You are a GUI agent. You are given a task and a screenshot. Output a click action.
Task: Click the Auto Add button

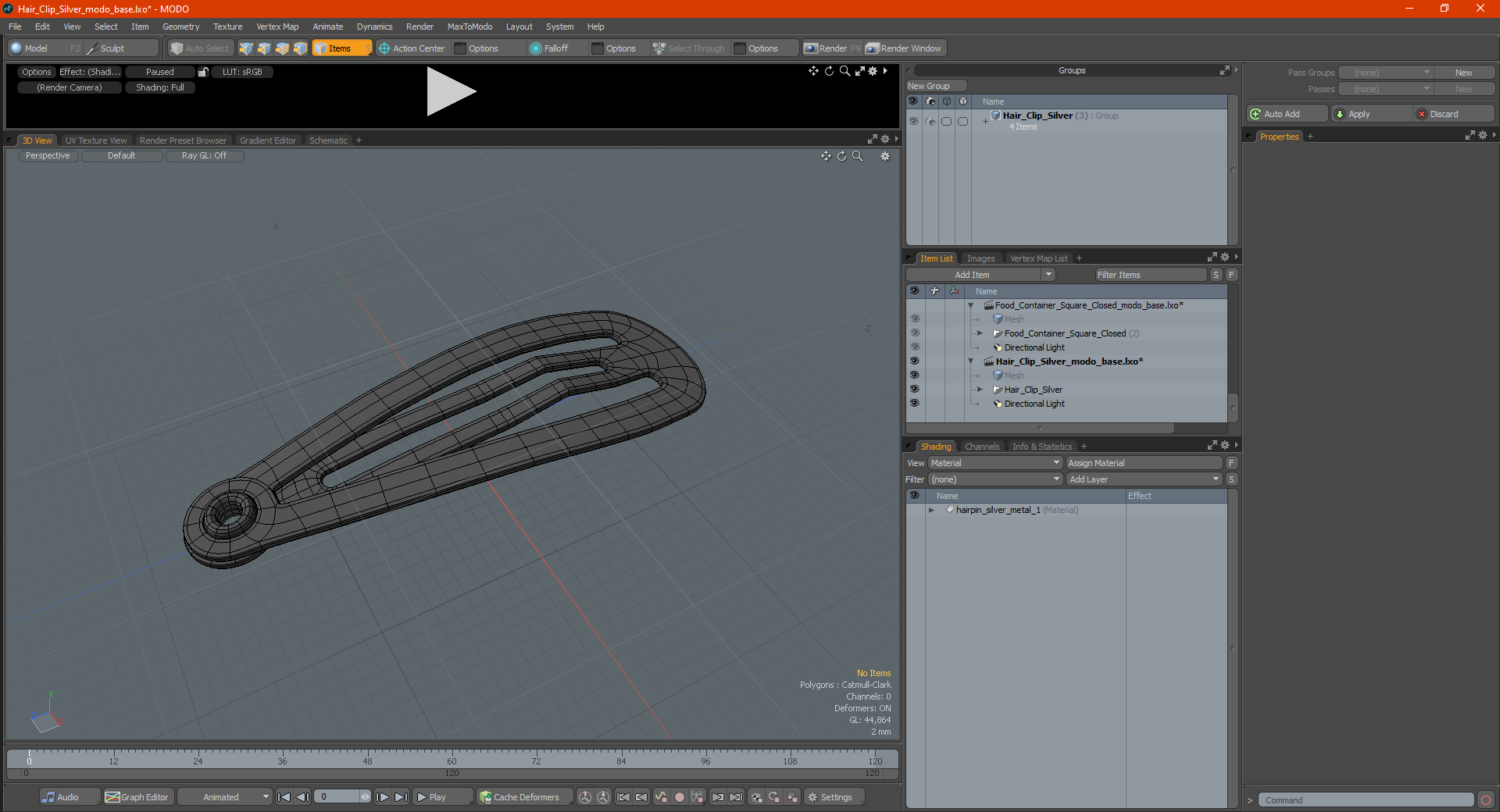click(1287, 114)
